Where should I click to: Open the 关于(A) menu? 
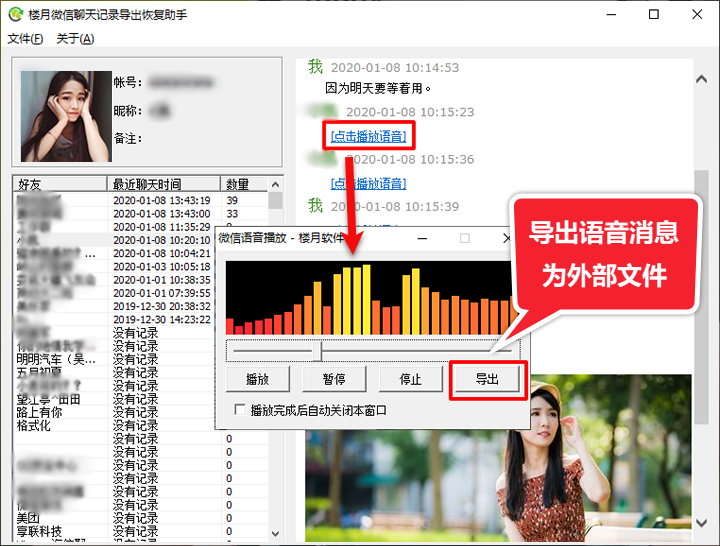coord(75,39)
